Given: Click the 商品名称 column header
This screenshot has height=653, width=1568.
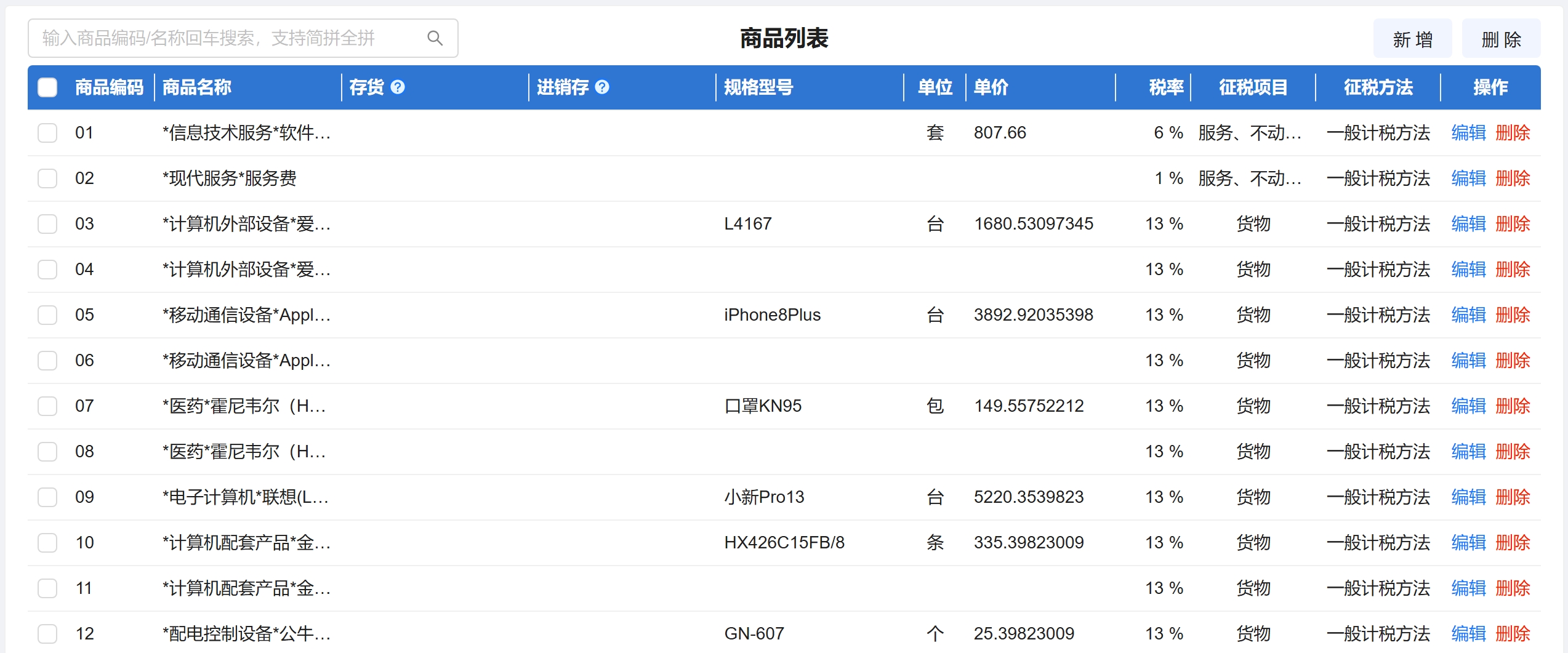Looking at the screenshot, I should 197,87.
